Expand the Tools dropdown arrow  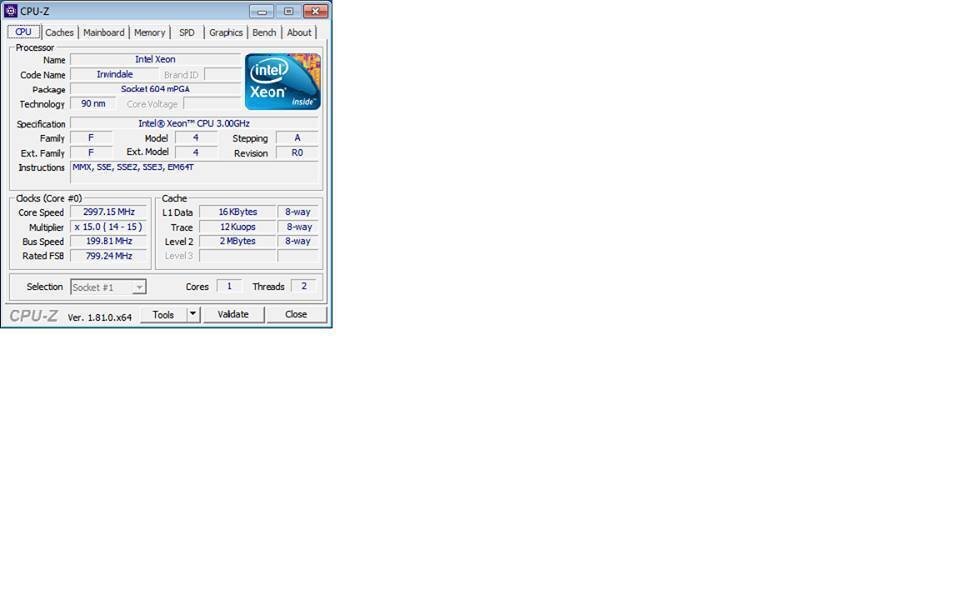pyautogui.click(x=193, y=315)
